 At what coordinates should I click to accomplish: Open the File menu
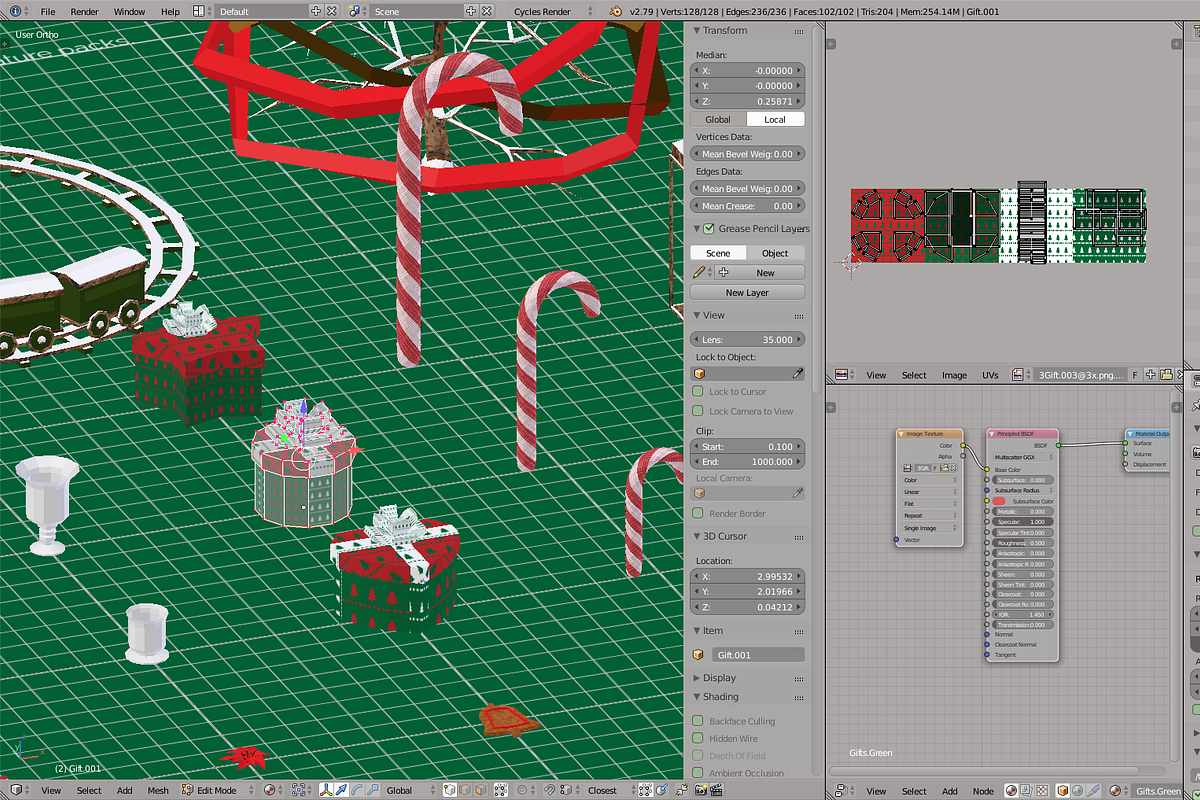pos(47,11)
